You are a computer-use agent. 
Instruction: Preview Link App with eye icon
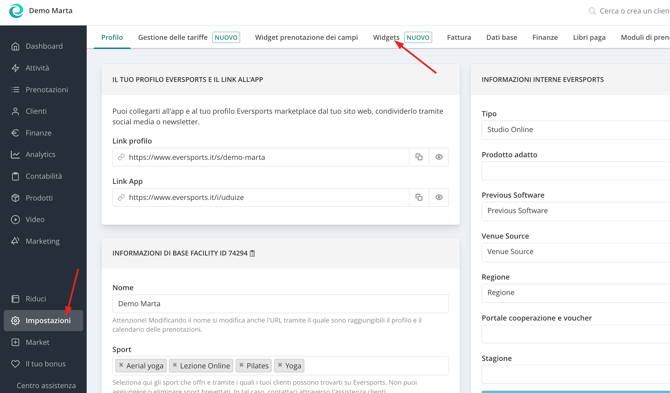click(x=439, y=197)
